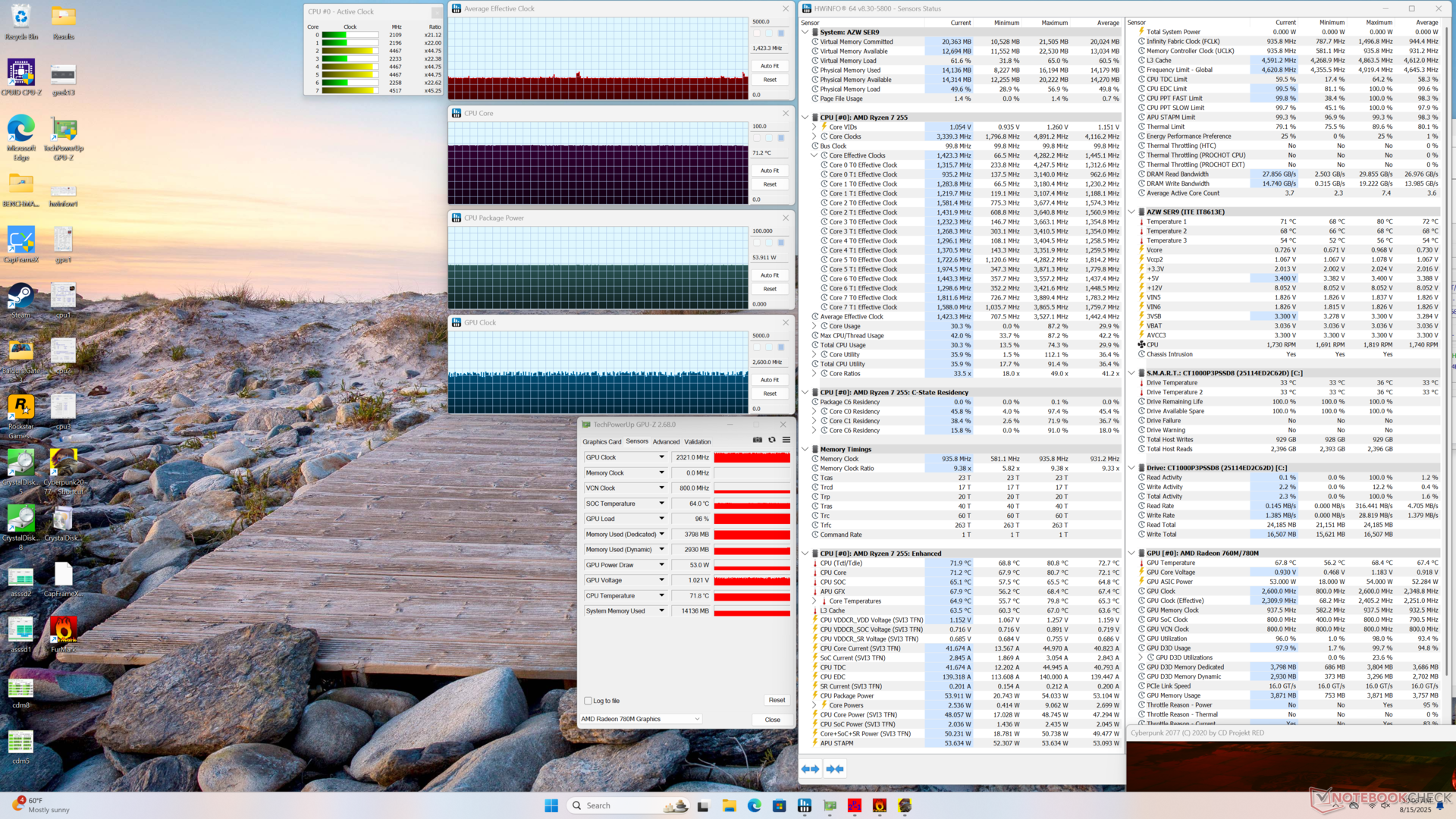1456x819 pixels.
Task: Click the Maximum column header in HWiNFO left panel
Action: pyautogui.click(x=1054, y=23)
